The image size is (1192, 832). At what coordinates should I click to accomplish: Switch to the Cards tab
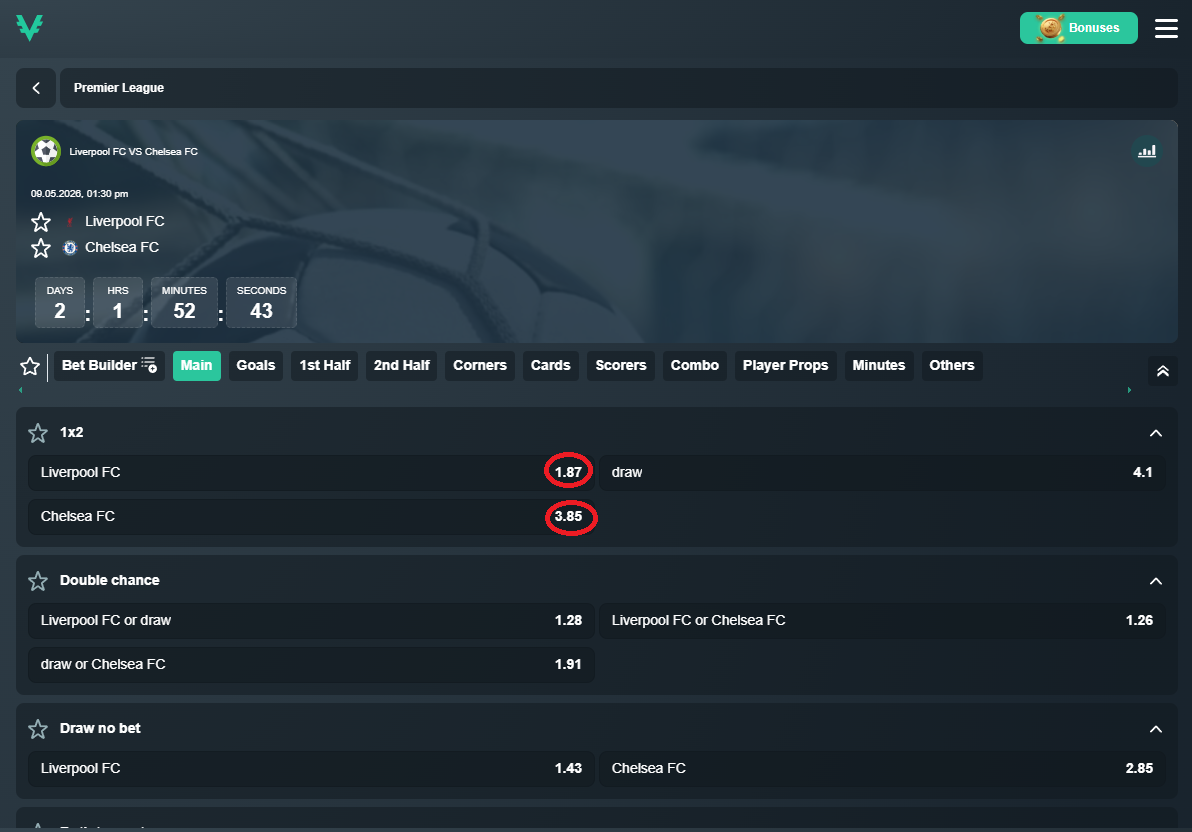550,366
